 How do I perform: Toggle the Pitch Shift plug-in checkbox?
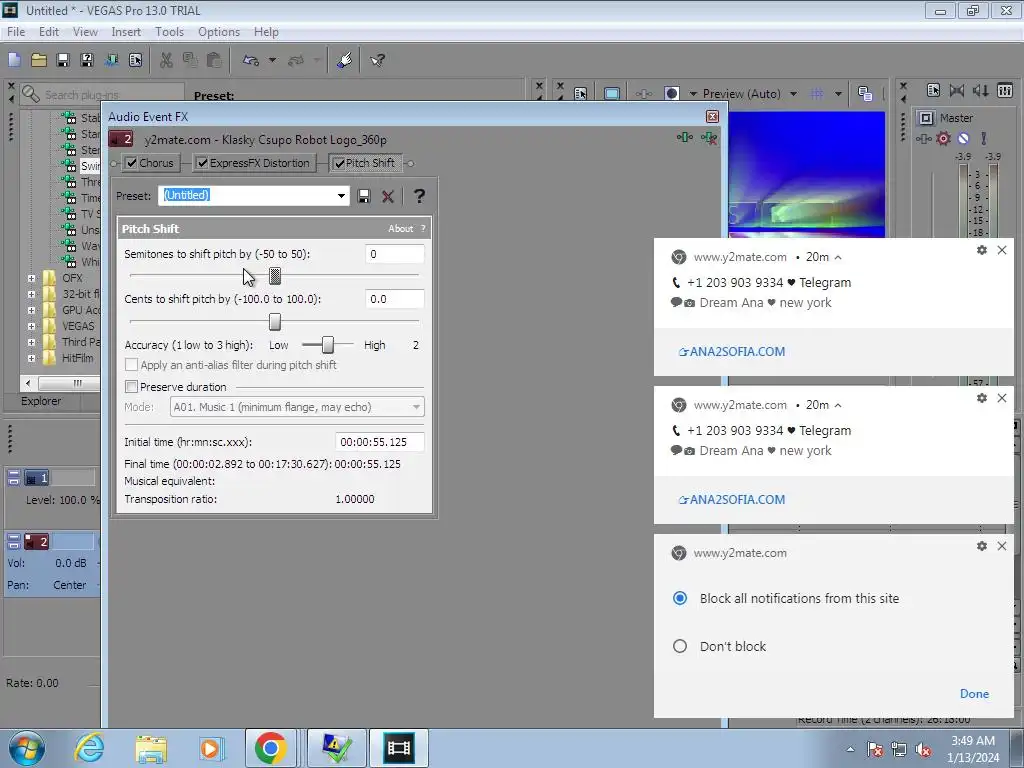point(339,163)
